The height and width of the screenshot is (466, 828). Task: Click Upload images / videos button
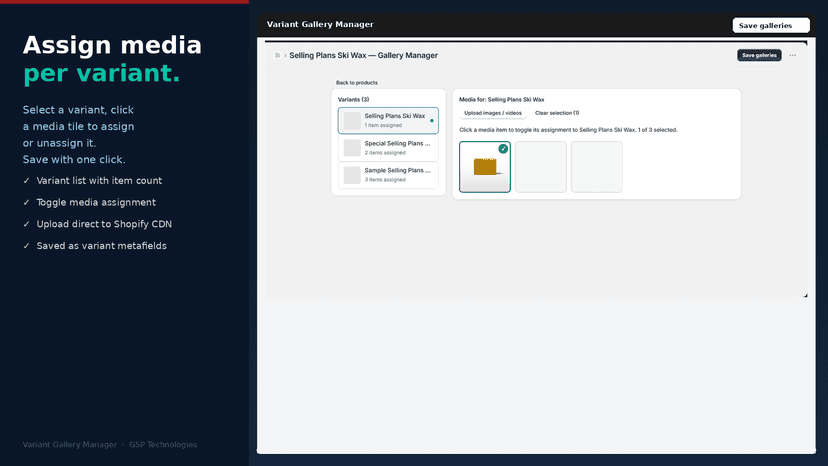[493, 113]
